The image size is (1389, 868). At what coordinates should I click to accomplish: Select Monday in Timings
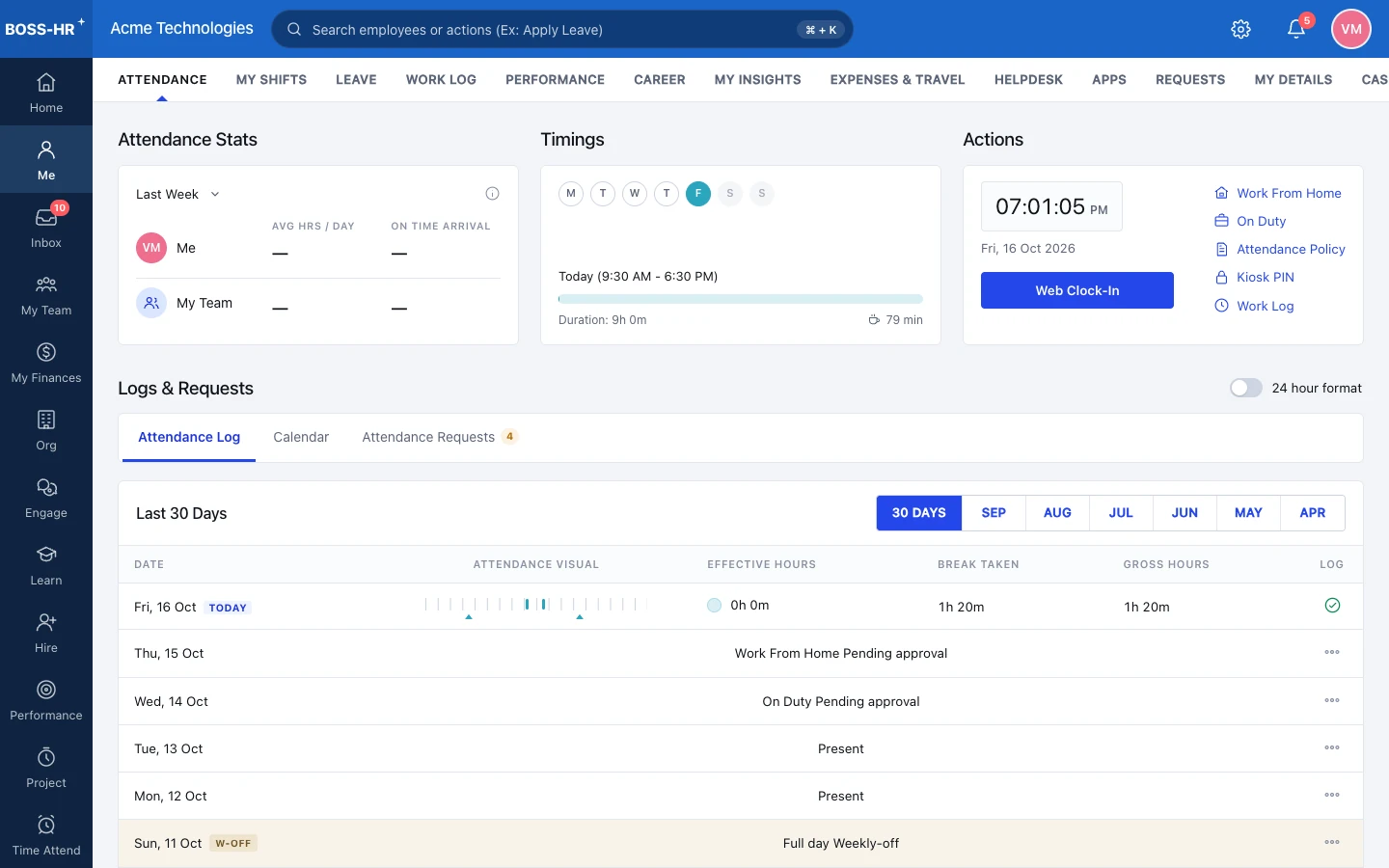[571, 194]
